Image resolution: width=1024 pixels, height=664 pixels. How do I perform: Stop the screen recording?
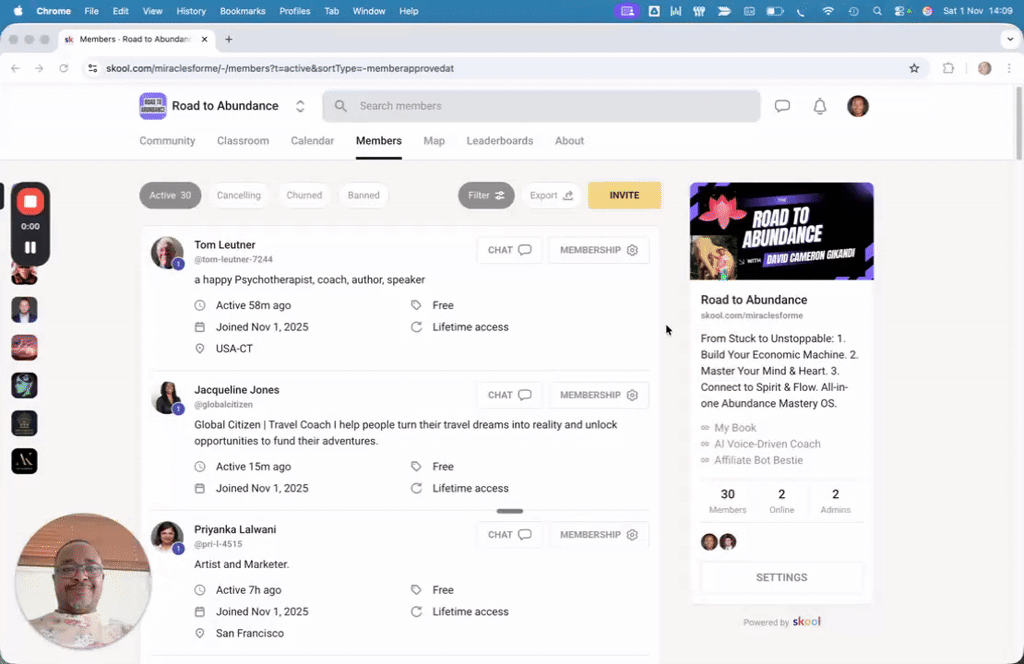(30, 202)
